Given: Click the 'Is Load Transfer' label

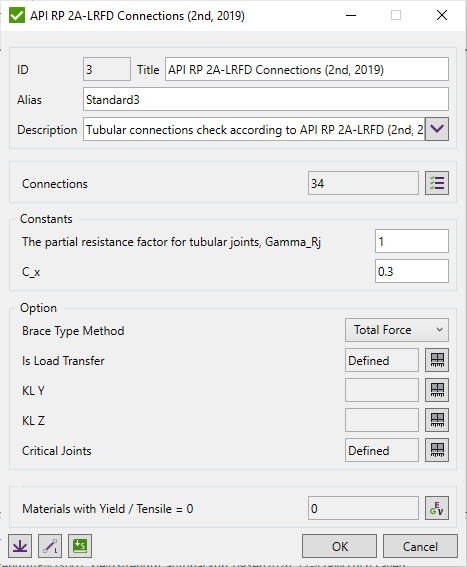Looking at the screenshot, I should (63, 361).
